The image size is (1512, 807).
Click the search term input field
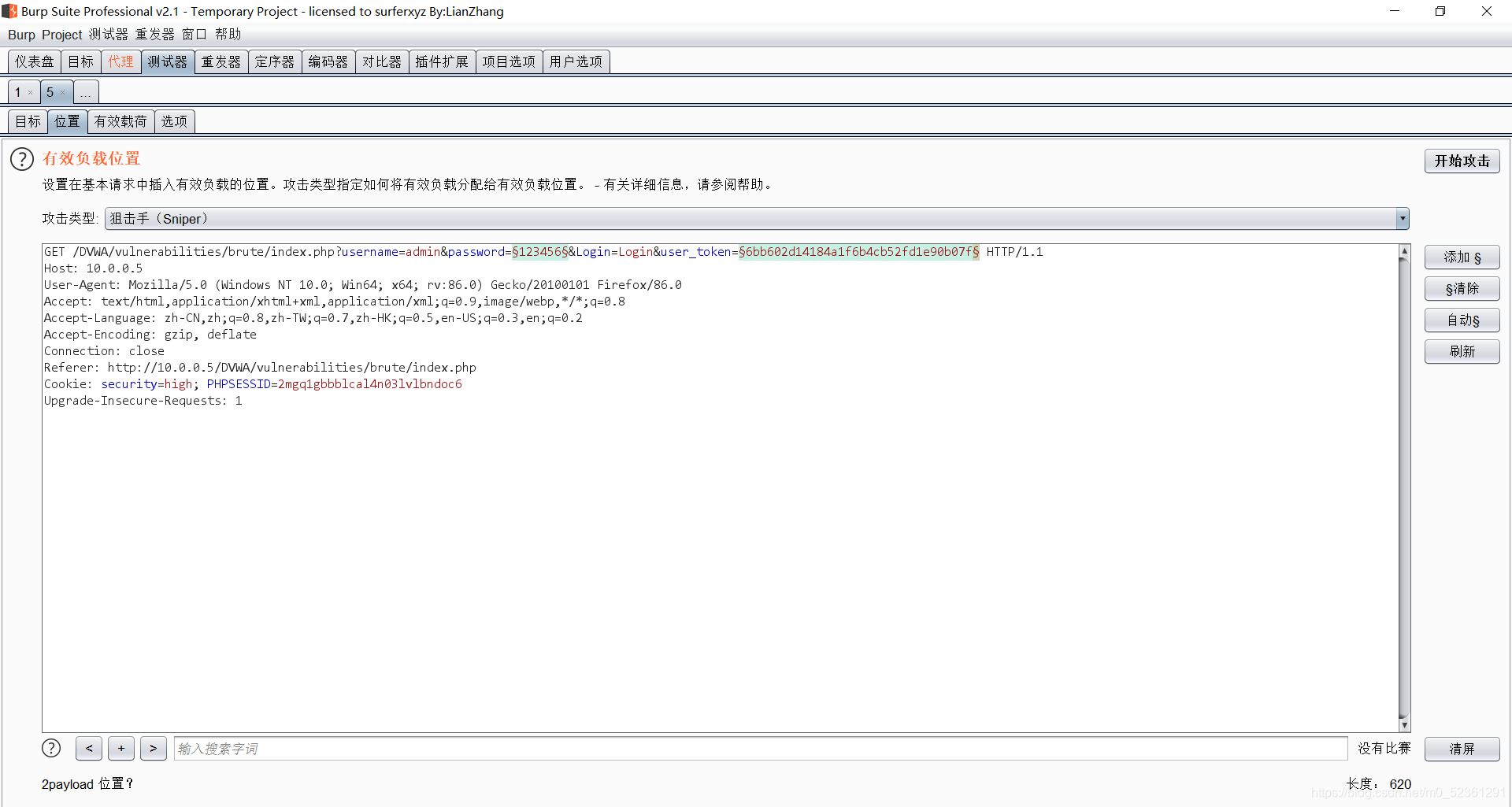761,749
